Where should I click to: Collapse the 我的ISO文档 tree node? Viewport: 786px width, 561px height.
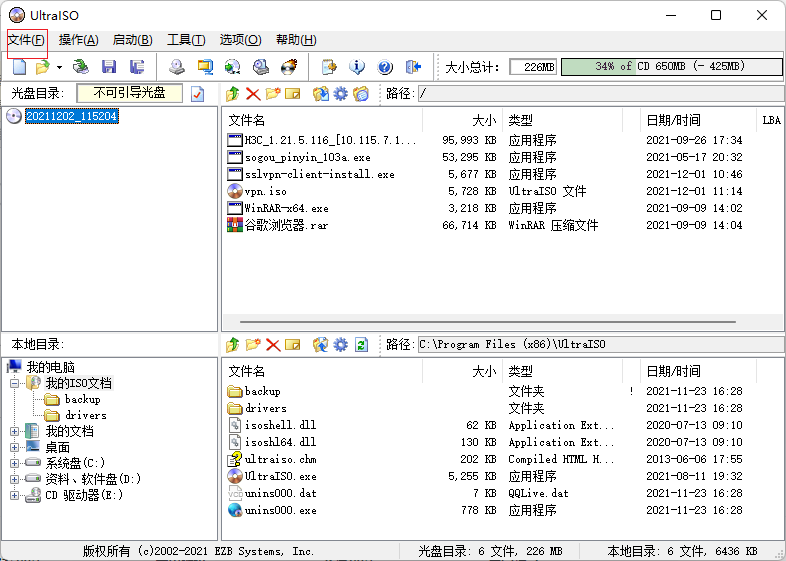pos(15,384)
